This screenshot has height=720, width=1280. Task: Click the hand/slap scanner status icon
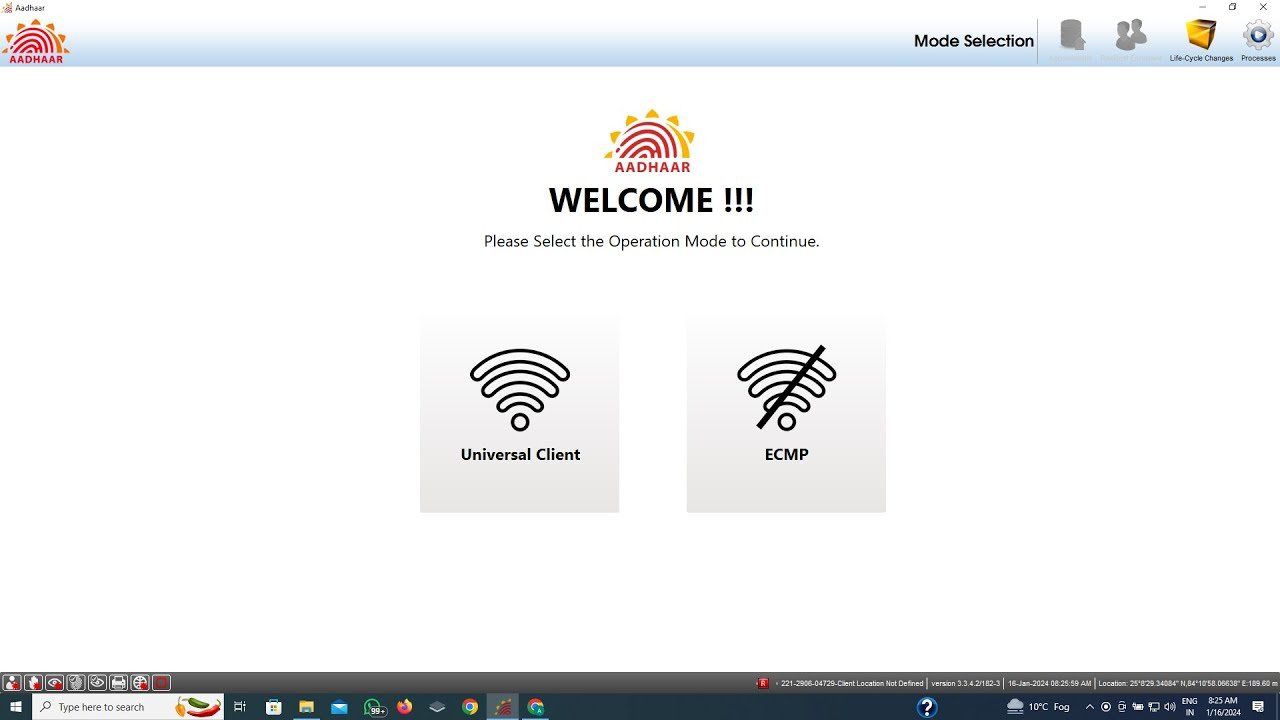click(33, 683)
